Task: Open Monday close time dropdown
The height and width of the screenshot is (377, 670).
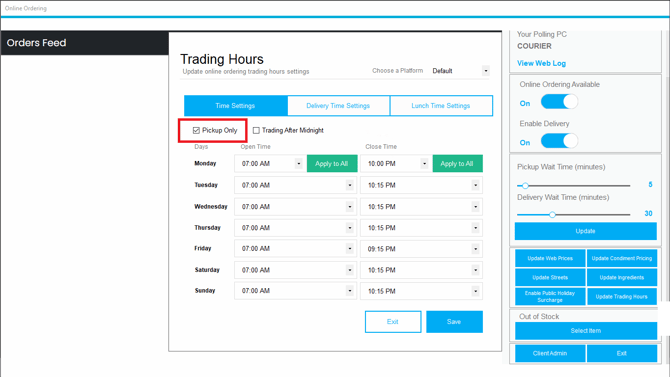Action: coord(424,164)
